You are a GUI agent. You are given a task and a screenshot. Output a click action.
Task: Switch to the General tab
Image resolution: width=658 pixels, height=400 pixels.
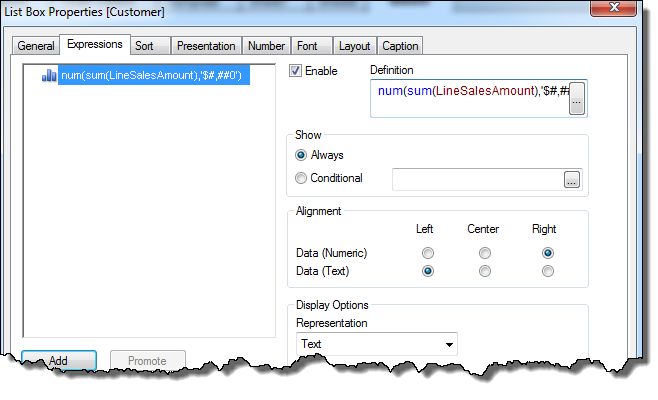tap(36, 46)
